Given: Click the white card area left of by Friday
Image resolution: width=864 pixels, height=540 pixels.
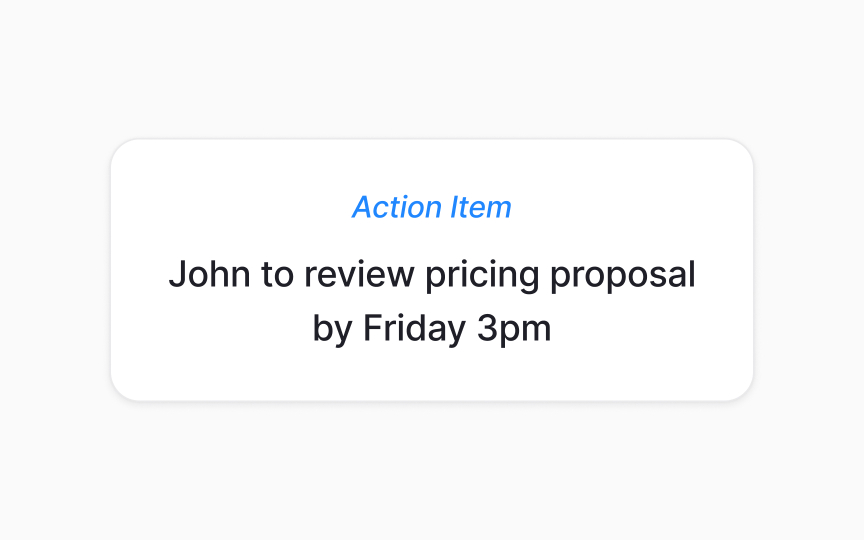Looking at the screenshot, I should [212, 330].
